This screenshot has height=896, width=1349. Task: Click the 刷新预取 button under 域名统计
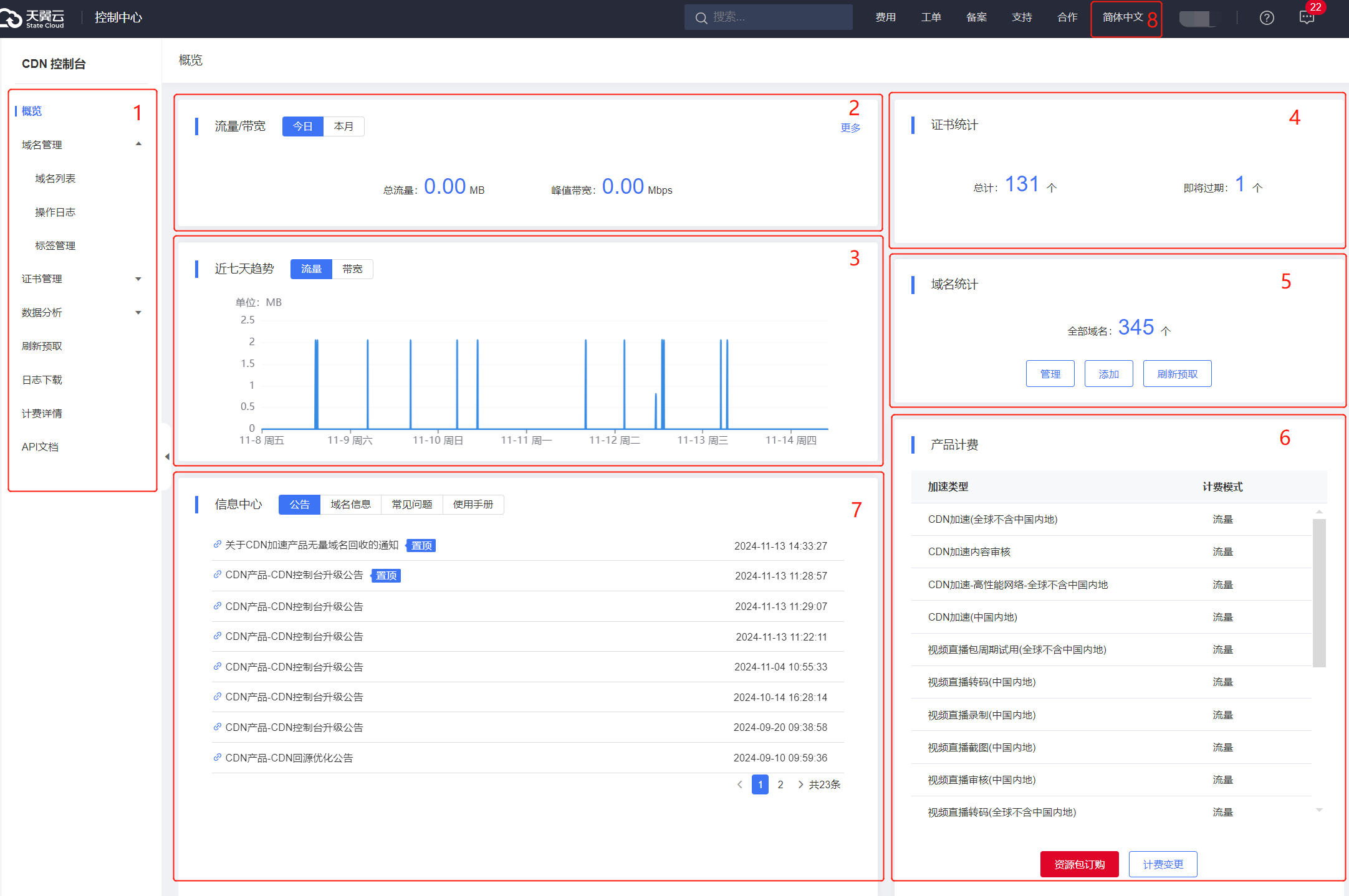[x=1178, y=374]
